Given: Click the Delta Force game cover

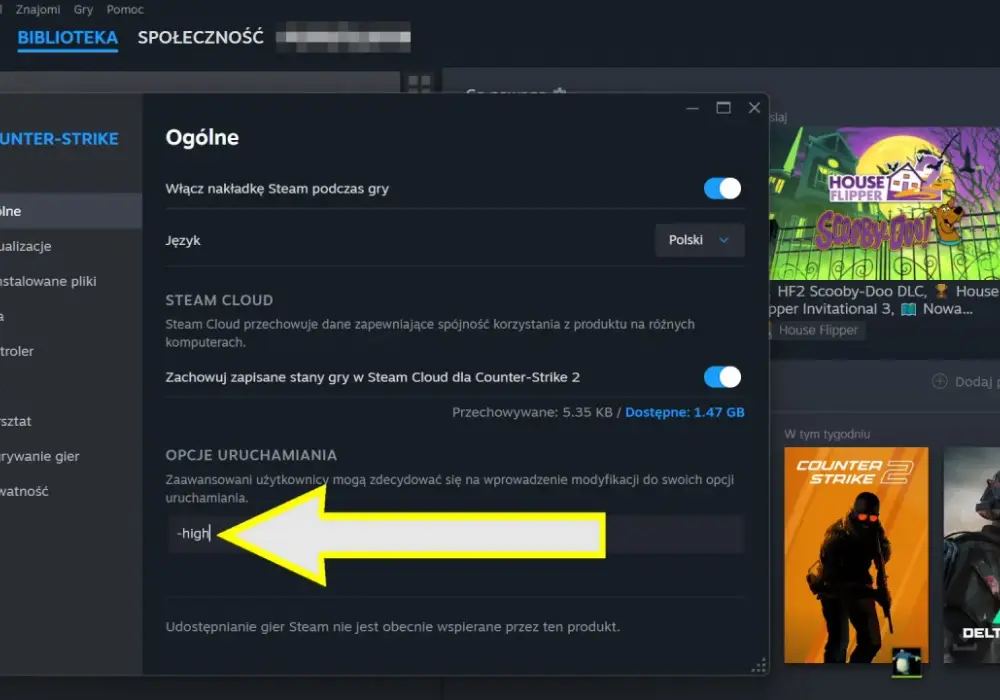Looking at the screenshot, I should pyautogui.click(x=972, y=555).
